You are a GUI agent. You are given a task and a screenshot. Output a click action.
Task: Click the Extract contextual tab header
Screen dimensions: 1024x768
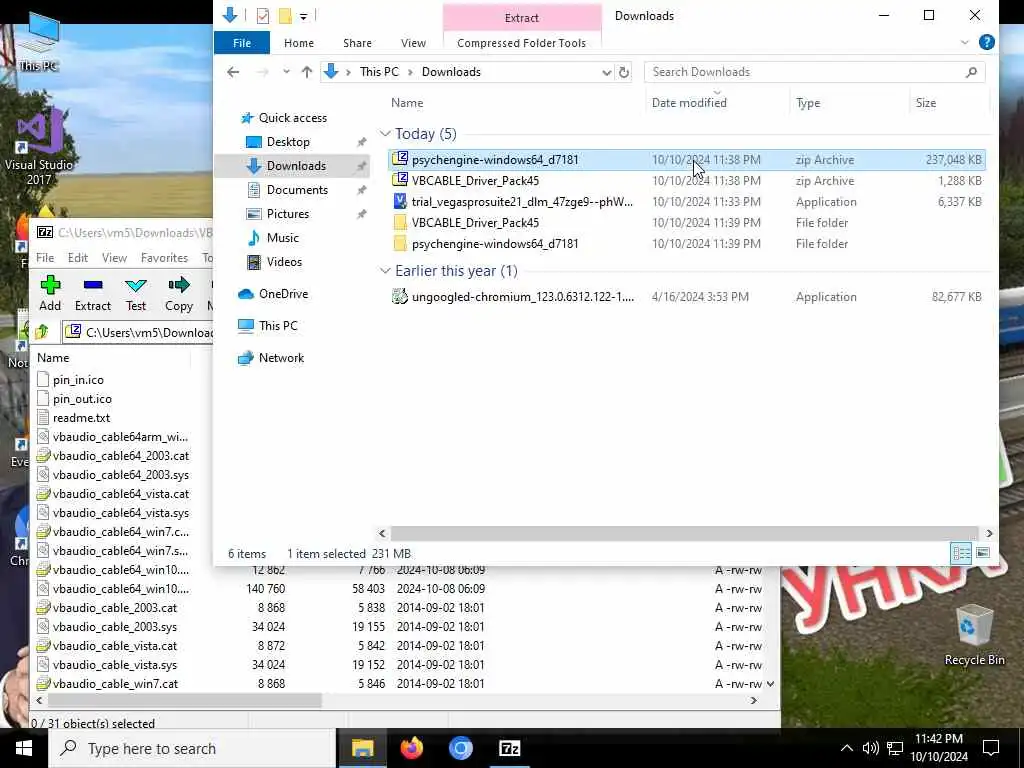tap(522, 18)
